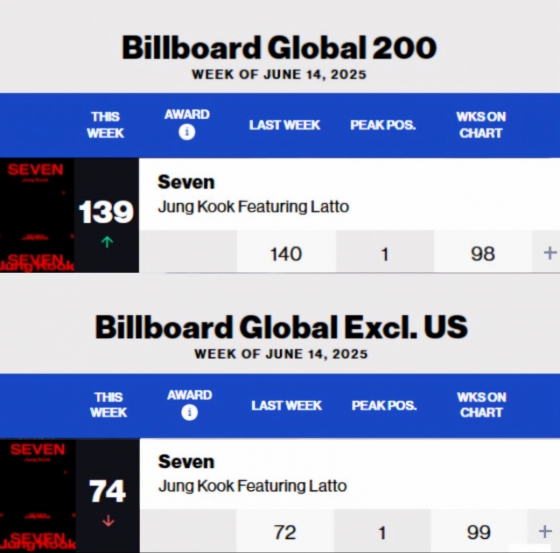Open Jung Kook Featuring Latto artist link, bottom chart
This screenshot has width=560, height=553.
252,486
